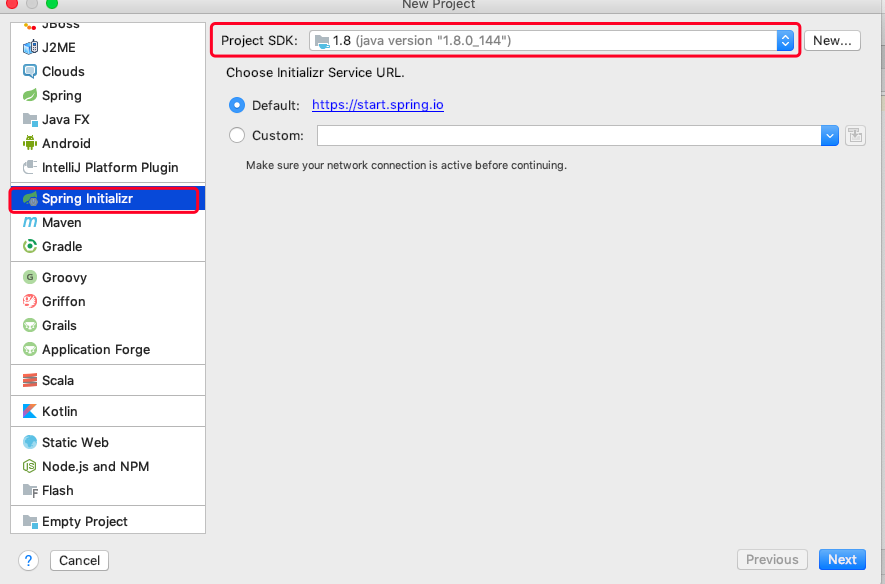Select Spring Initializr in the sidebar

tap(87, 198)
